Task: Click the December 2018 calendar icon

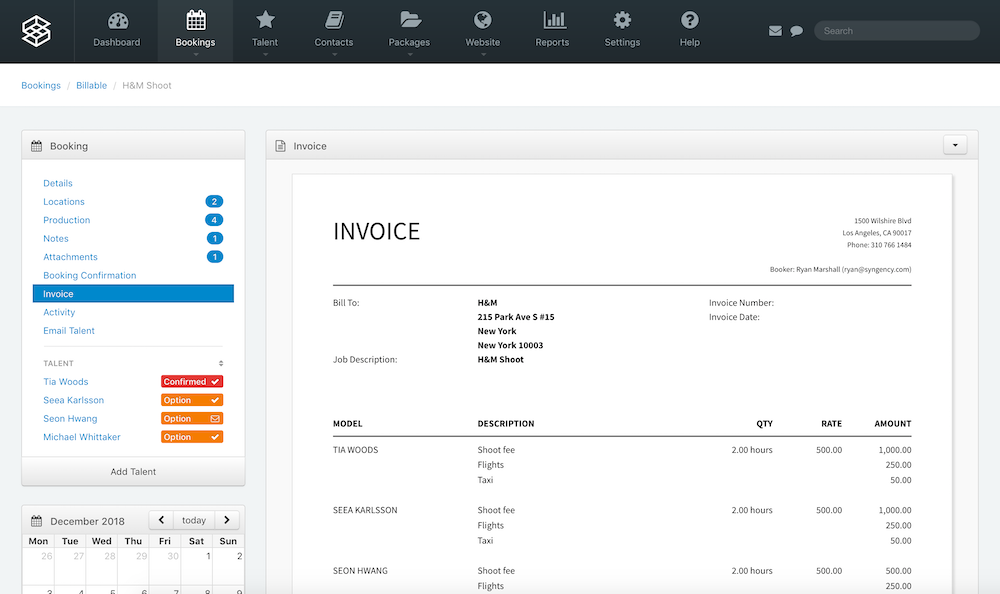Action: (36, 521)
